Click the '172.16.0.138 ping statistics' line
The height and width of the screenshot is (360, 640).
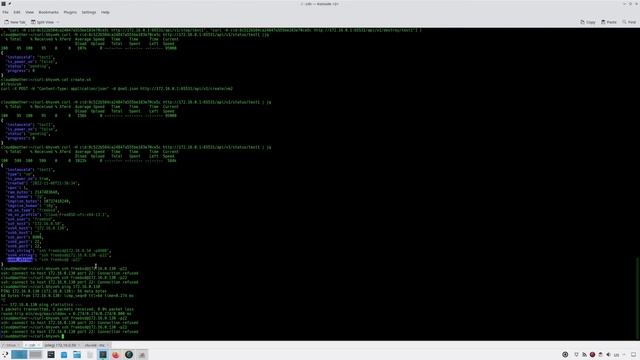41,304
